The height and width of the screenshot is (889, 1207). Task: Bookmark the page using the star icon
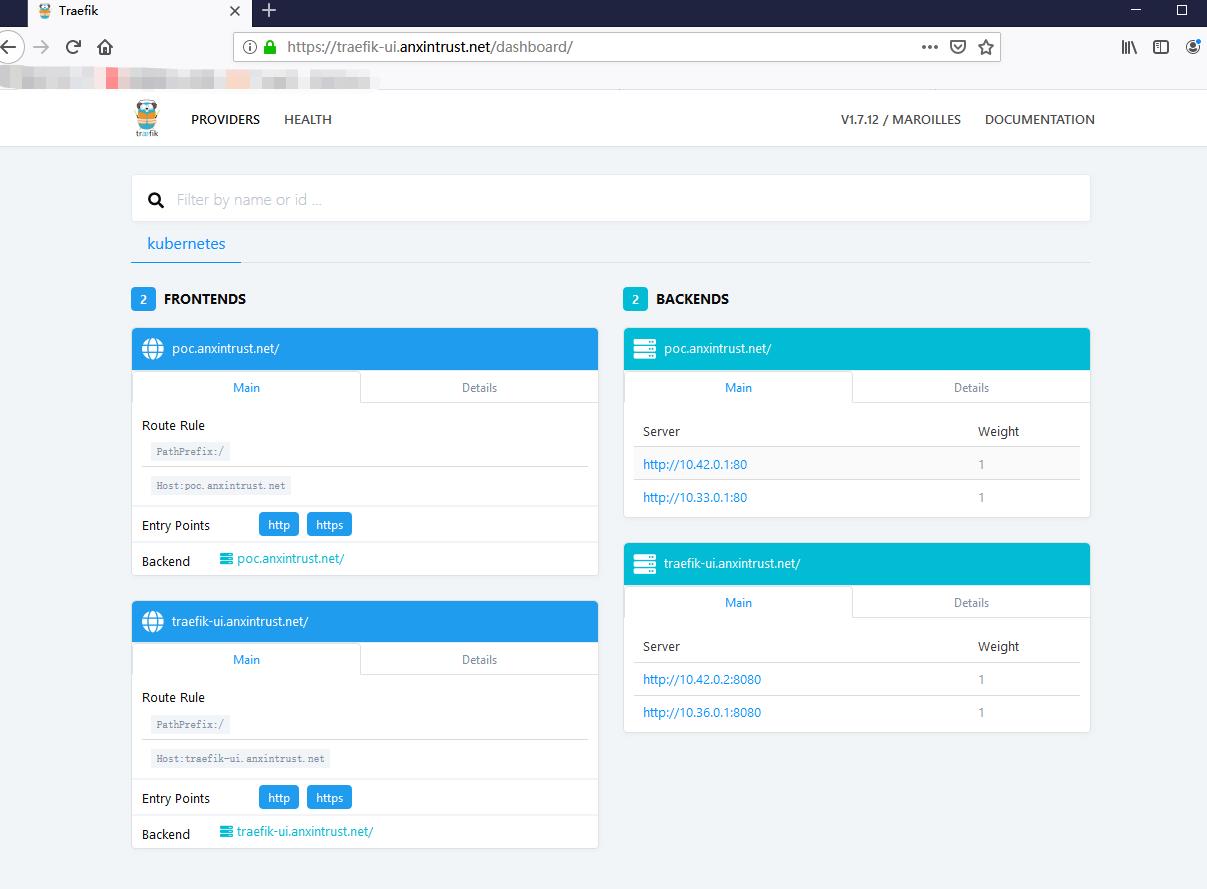coord(986,46)
